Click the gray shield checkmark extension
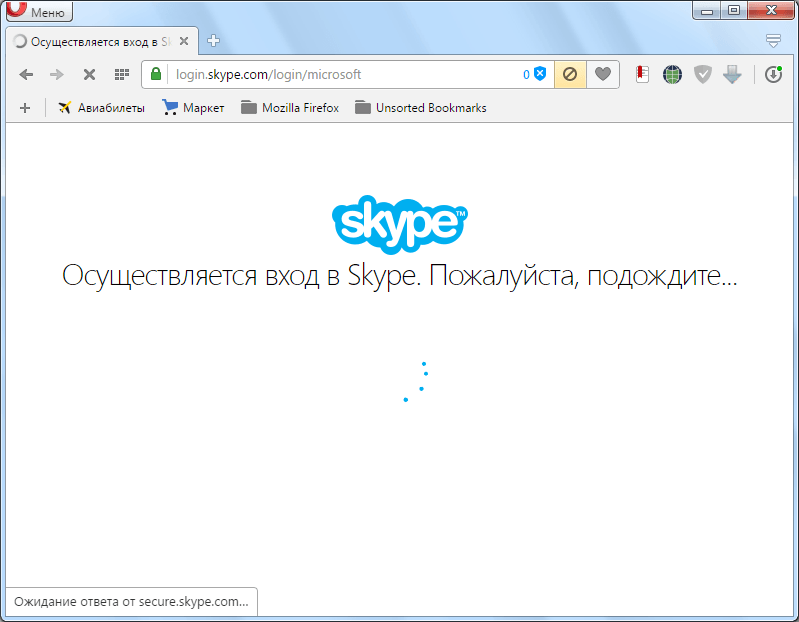The height and width of the screenshot is (622, 799). (x=702, y=74)
